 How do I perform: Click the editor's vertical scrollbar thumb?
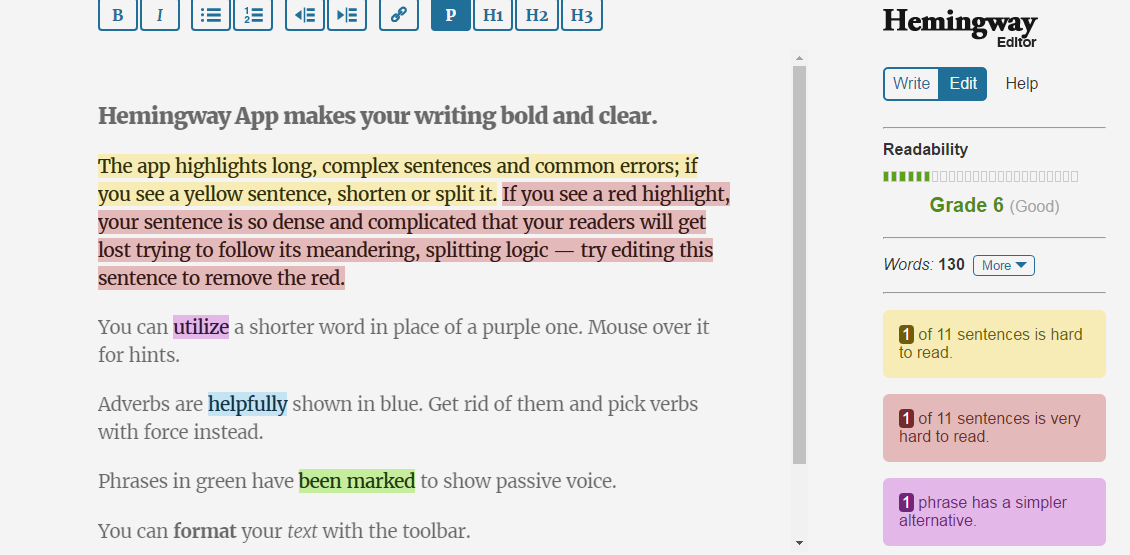point(799,265)
